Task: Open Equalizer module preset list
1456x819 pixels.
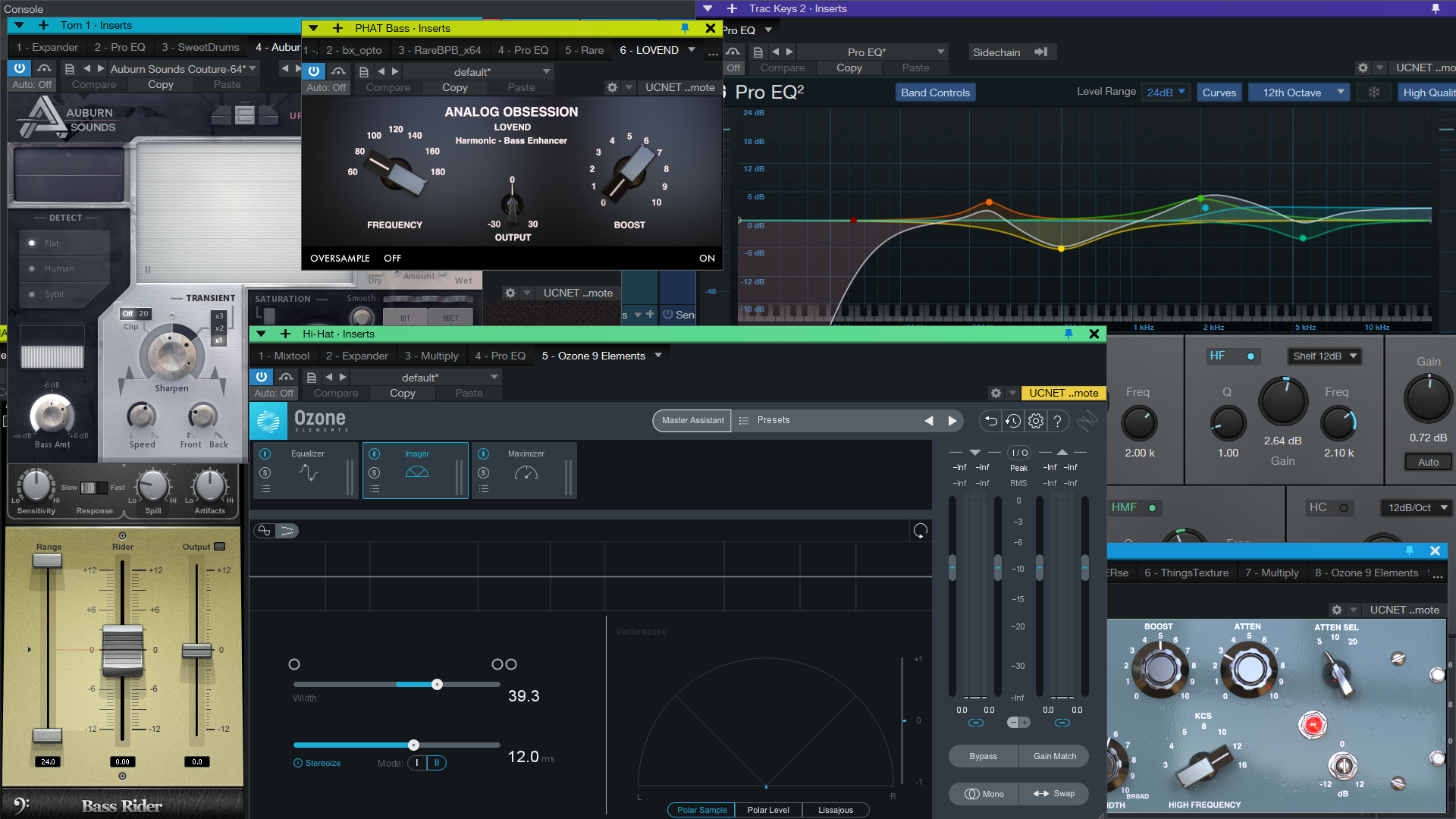Action: [x=265, y=489]
